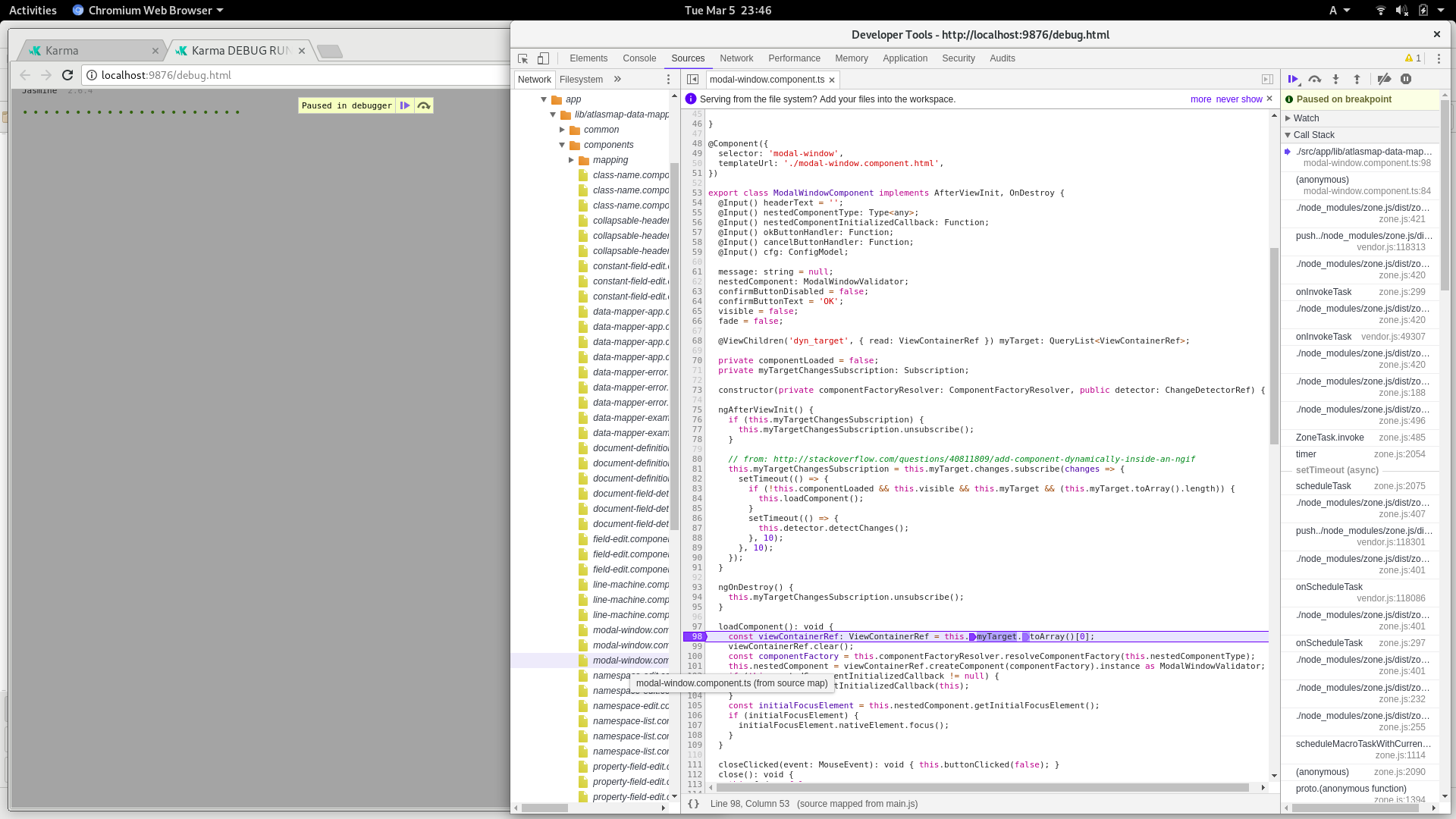
Task: Resume script execution in the debugger toolbar
Action: click(1293, 79)
